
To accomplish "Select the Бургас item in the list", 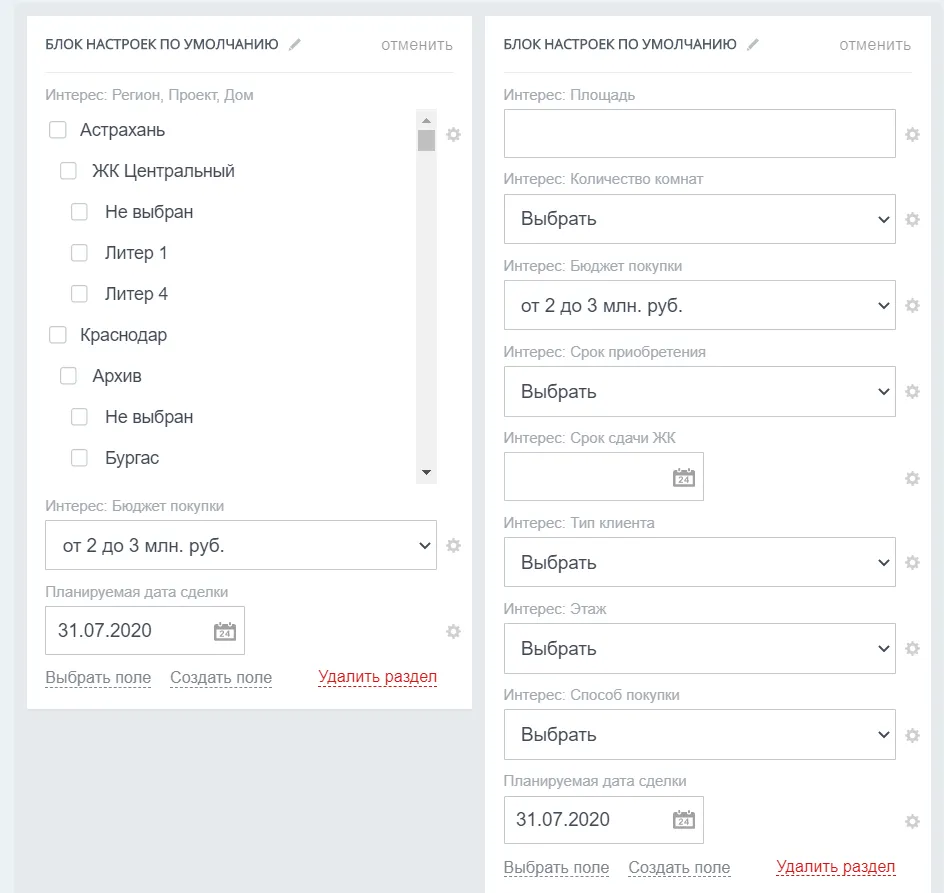I will 131,458.
